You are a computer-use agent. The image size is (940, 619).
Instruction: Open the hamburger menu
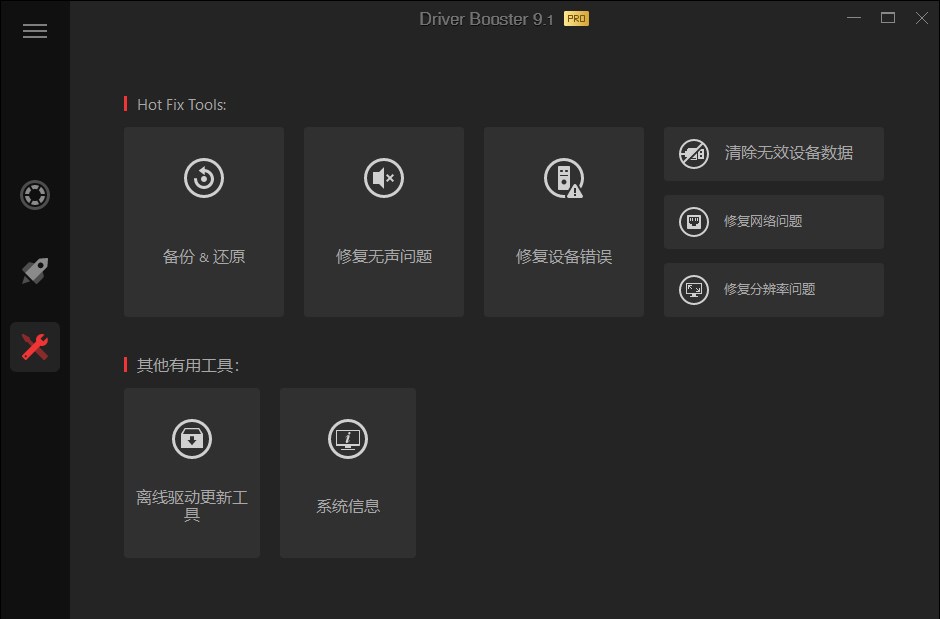click(35, 30)
